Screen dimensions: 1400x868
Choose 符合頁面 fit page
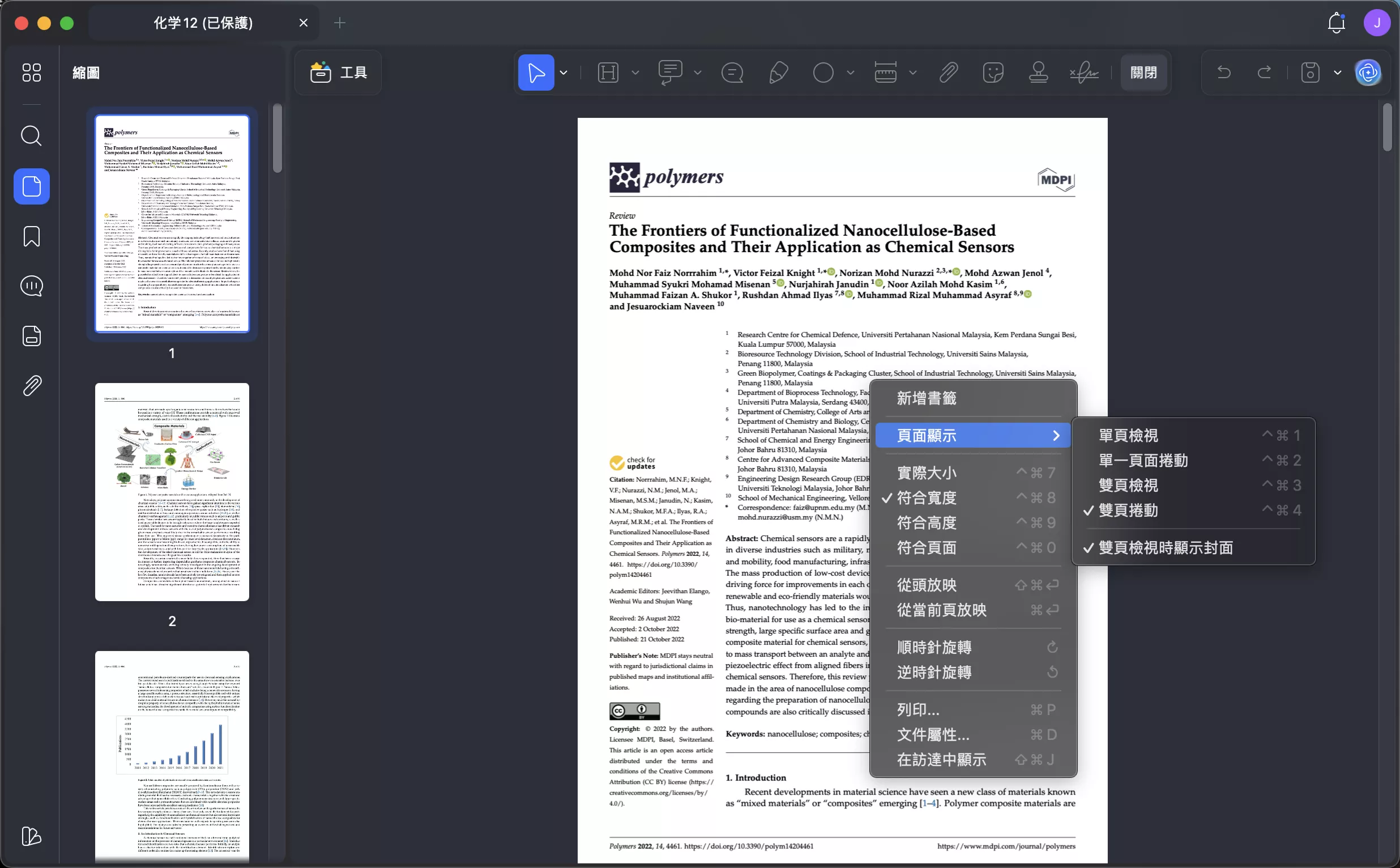(x=973, y=548)
